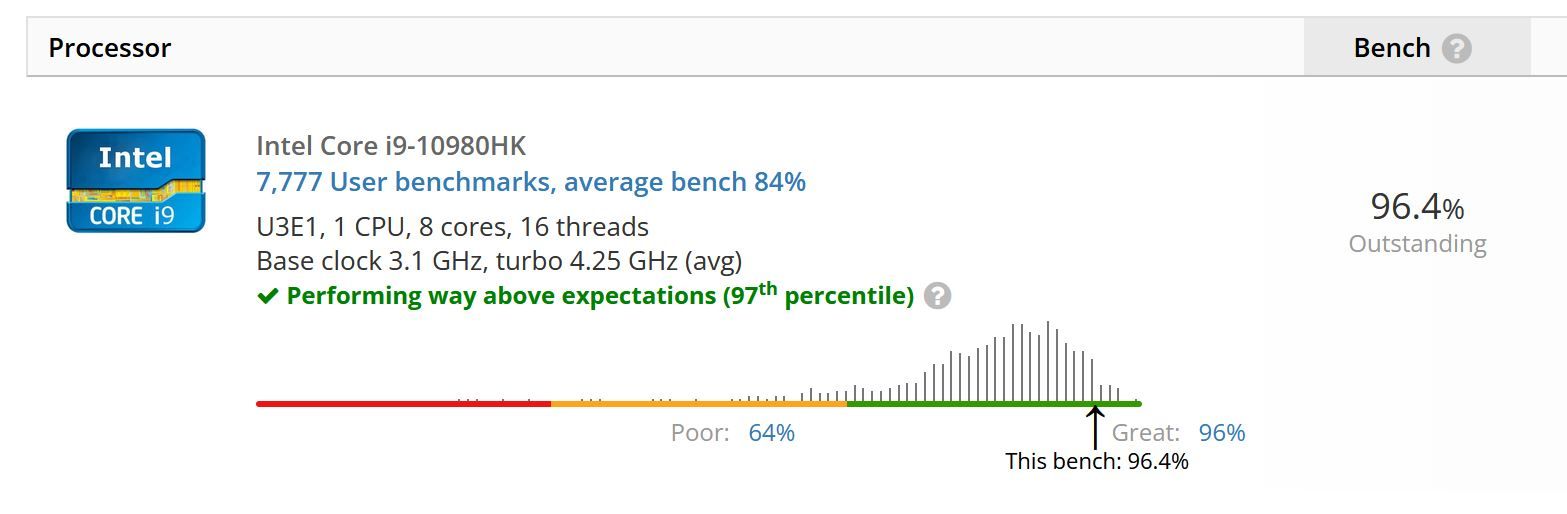Click the green checkmark before Performing text

[x=267, y=296]
